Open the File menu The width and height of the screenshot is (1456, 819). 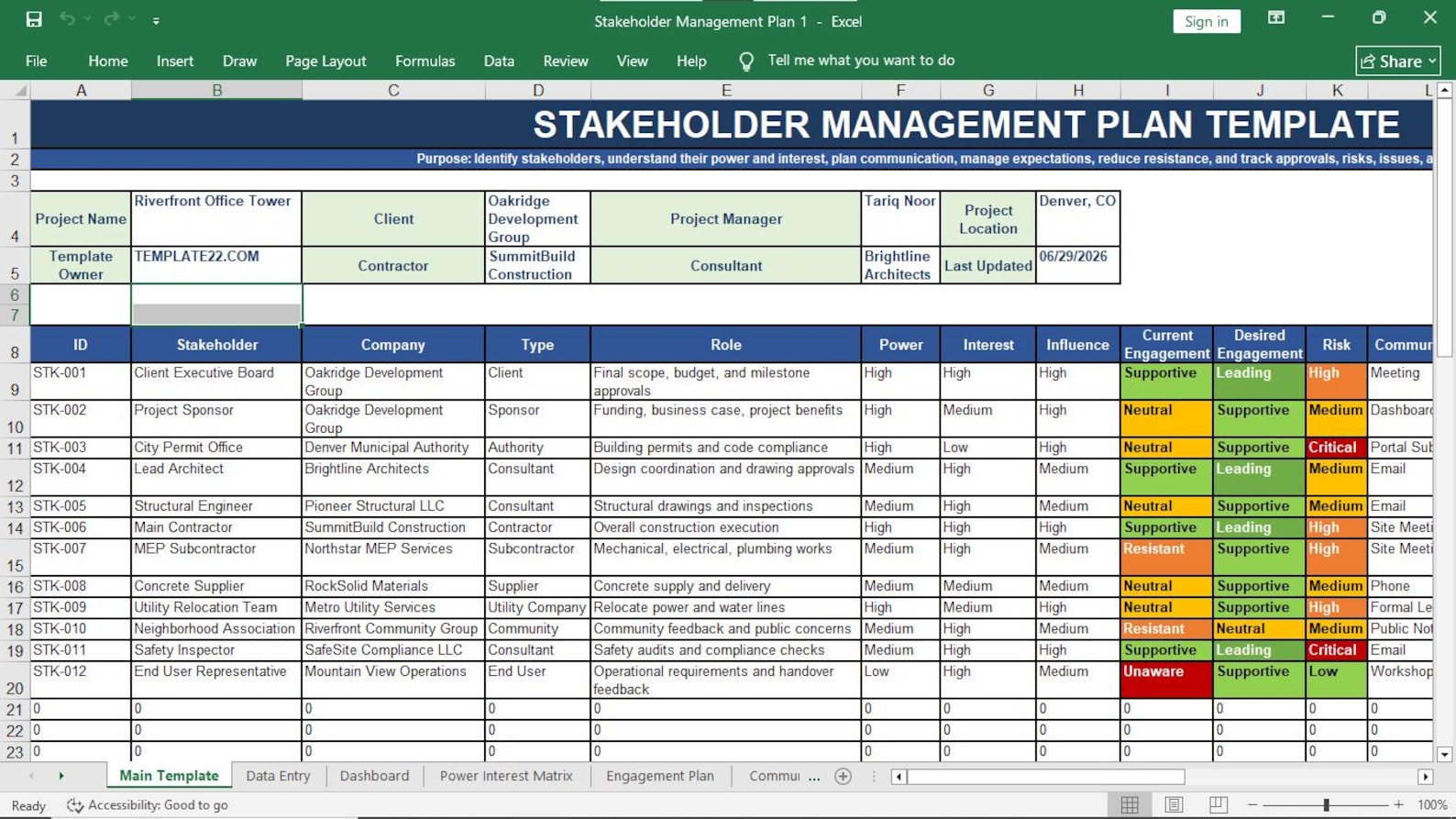37,61
